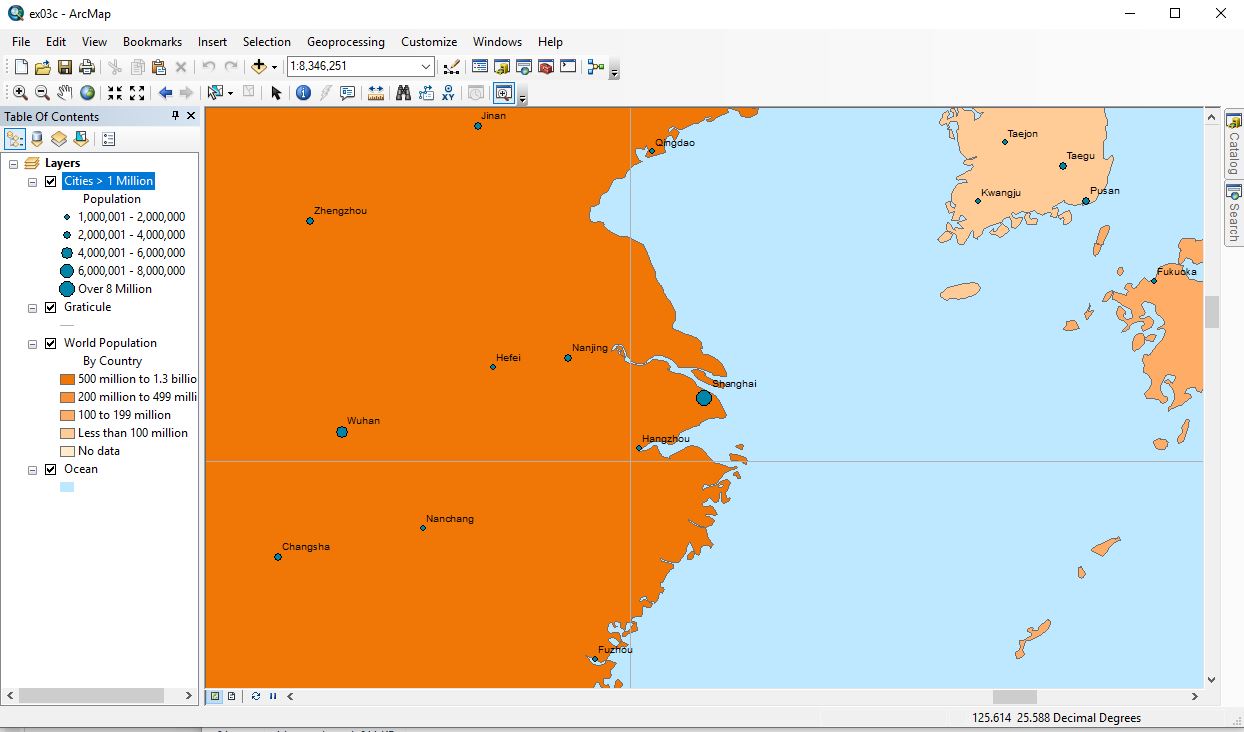
Task: Click the 500 million to 1.3 billion swatch
Action: [67, 379]
